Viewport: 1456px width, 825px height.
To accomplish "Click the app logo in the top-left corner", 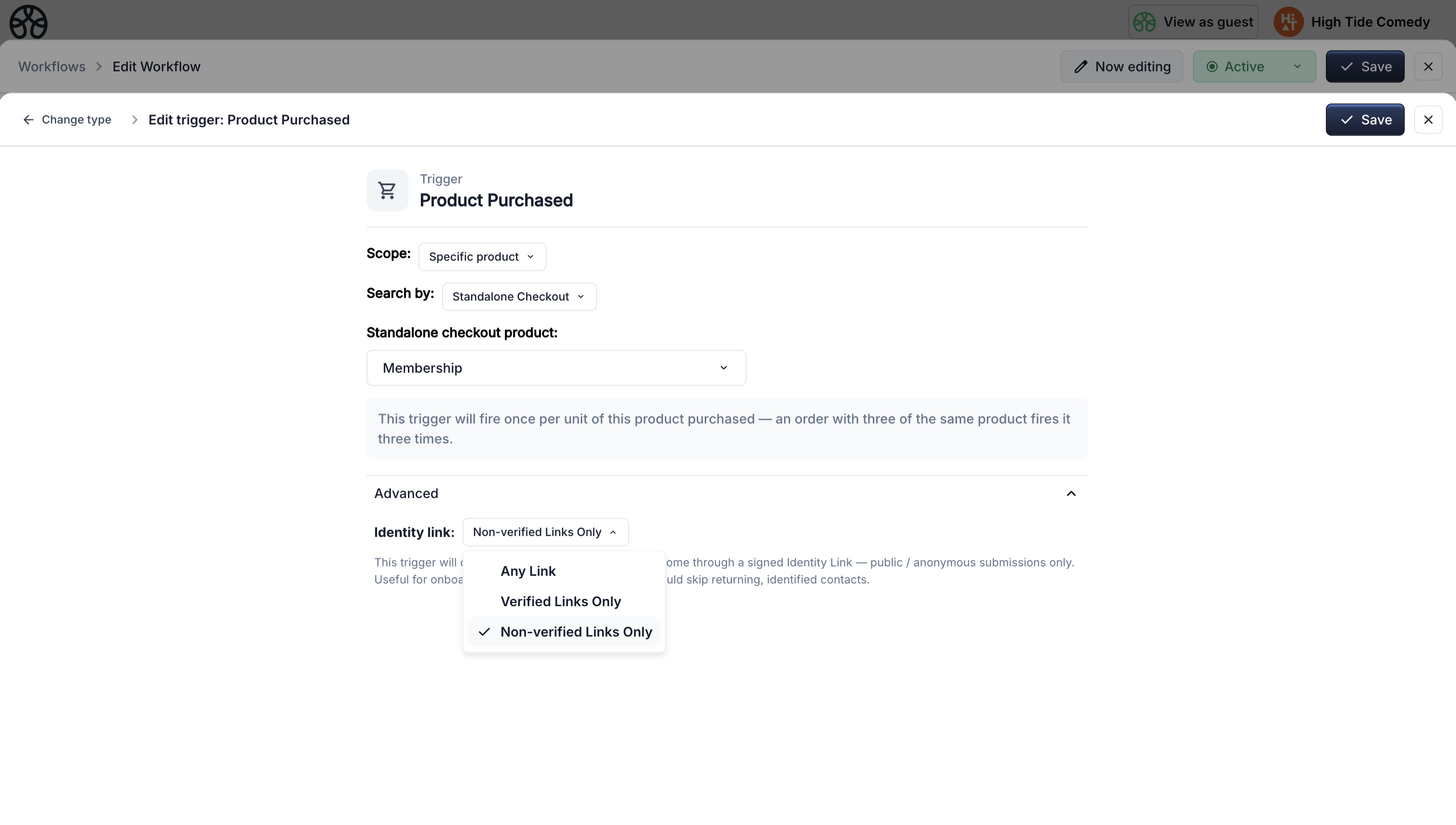I will (28, 22).
